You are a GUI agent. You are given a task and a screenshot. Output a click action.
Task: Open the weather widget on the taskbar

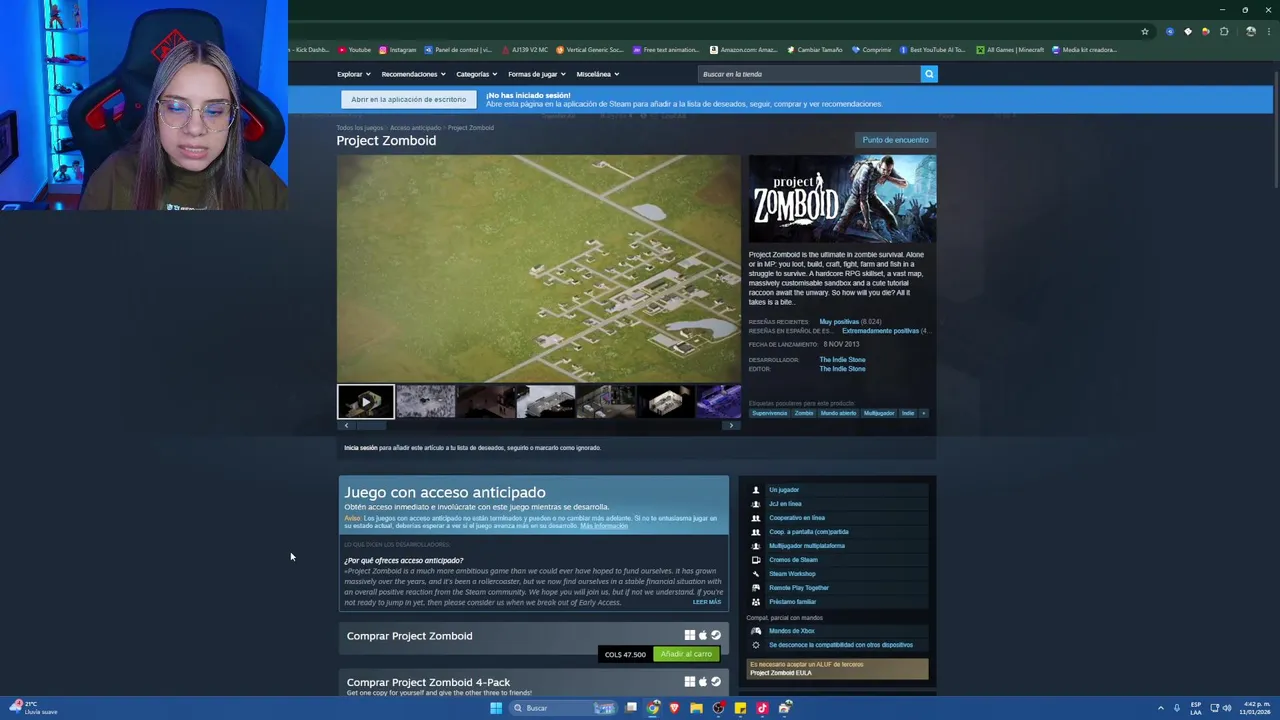pyautogui.click(x=32, y=708)
